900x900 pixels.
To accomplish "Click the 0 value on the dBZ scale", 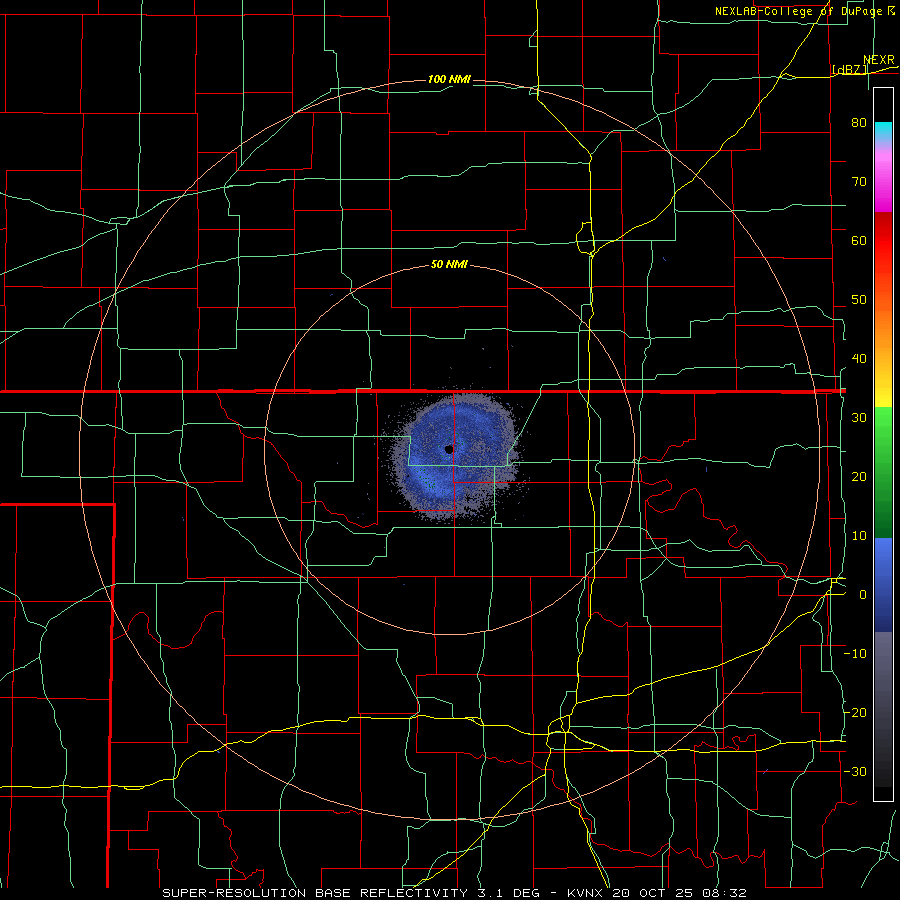I will click(863, 595).
